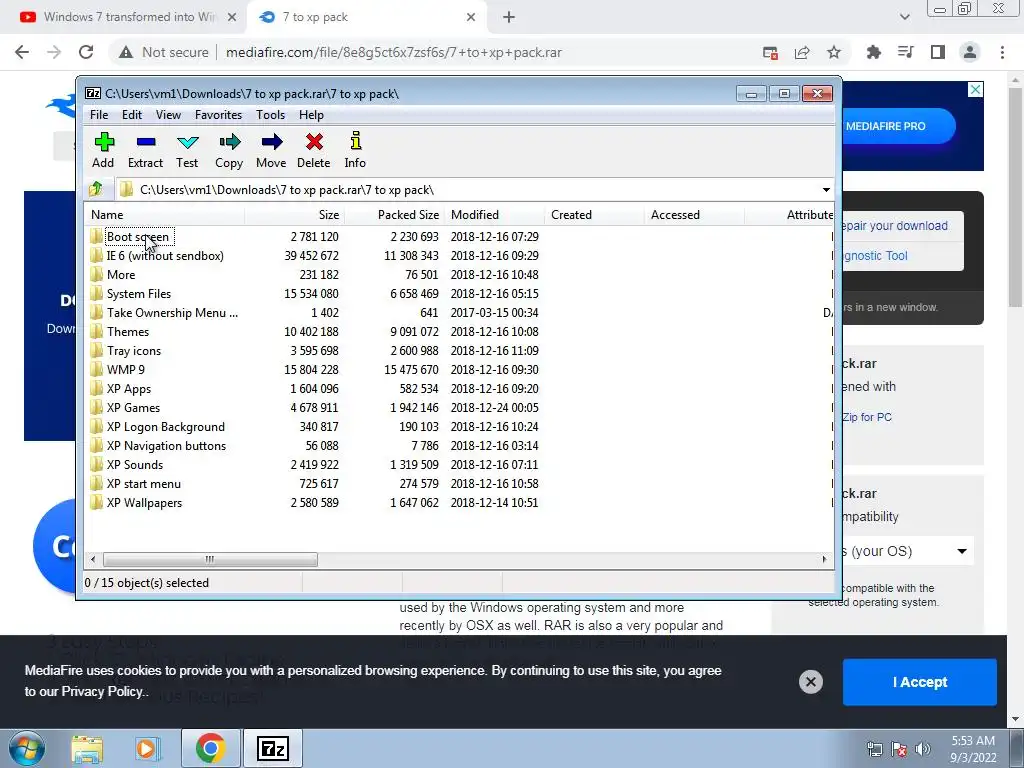
Task: Switch to the Windows 7 transformed YouTube tab
Action: [x=128, y=17]
